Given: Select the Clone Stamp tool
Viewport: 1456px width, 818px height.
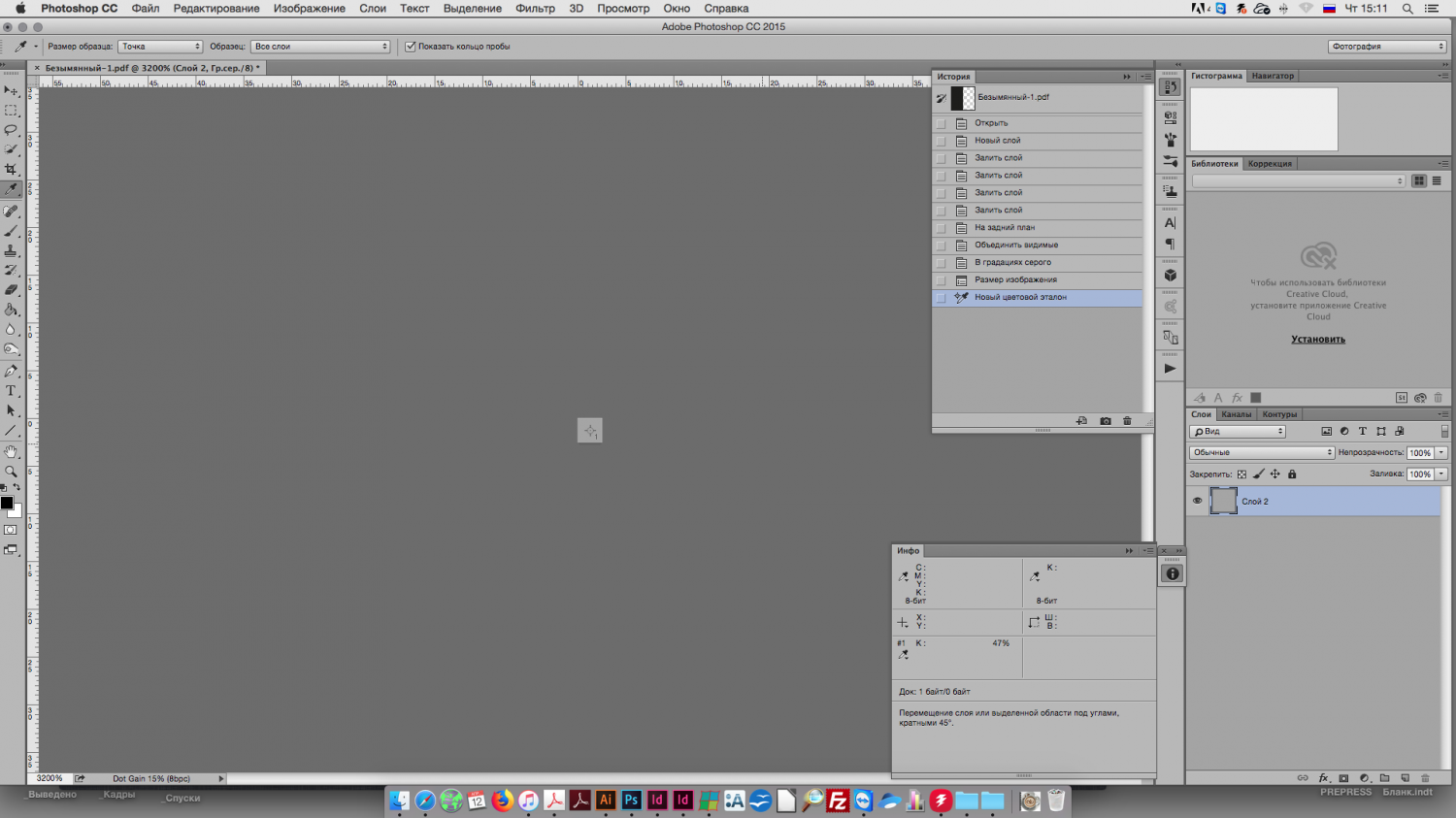Looking at the screenshot, I should pos(12,250).
